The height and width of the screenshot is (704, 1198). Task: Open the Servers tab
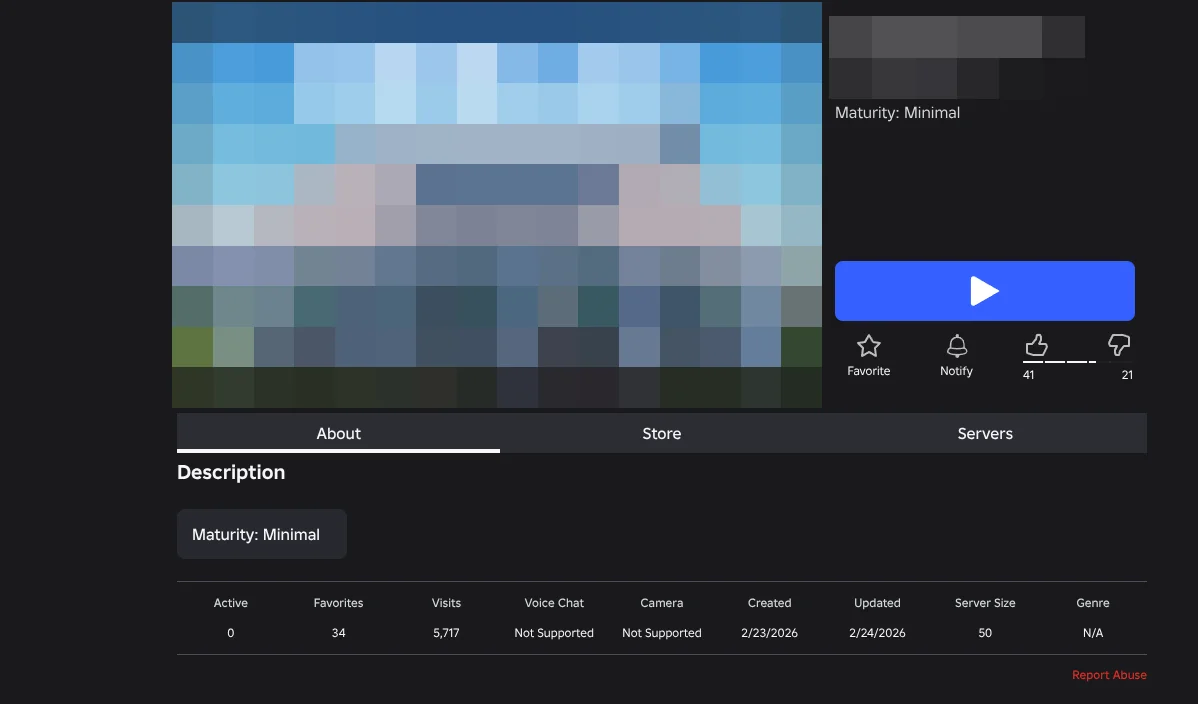pyautogui.click(x=985, y=433)
